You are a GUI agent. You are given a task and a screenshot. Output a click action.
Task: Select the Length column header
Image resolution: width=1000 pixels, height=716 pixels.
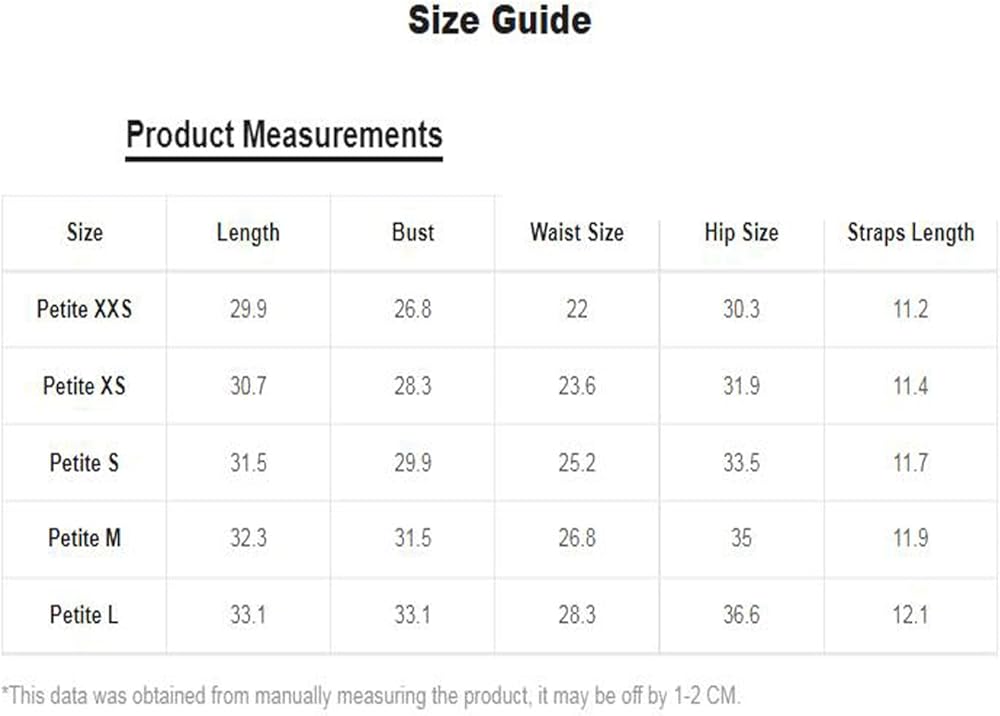tap(248, 233)
